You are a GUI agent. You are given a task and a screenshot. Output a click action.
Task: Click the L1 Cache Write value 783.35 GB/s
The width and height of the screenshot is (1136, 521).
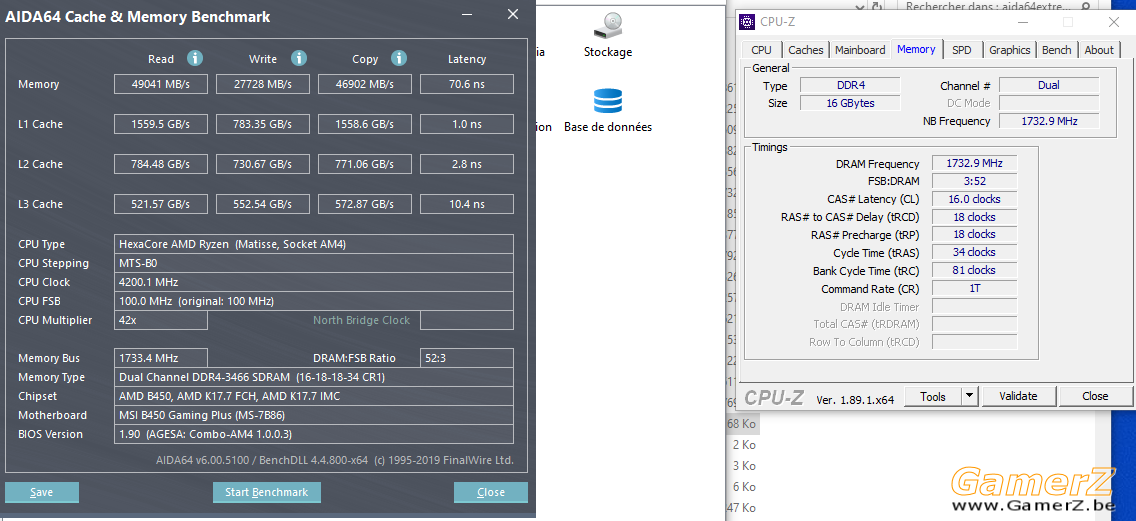click(x=263, y=124)
